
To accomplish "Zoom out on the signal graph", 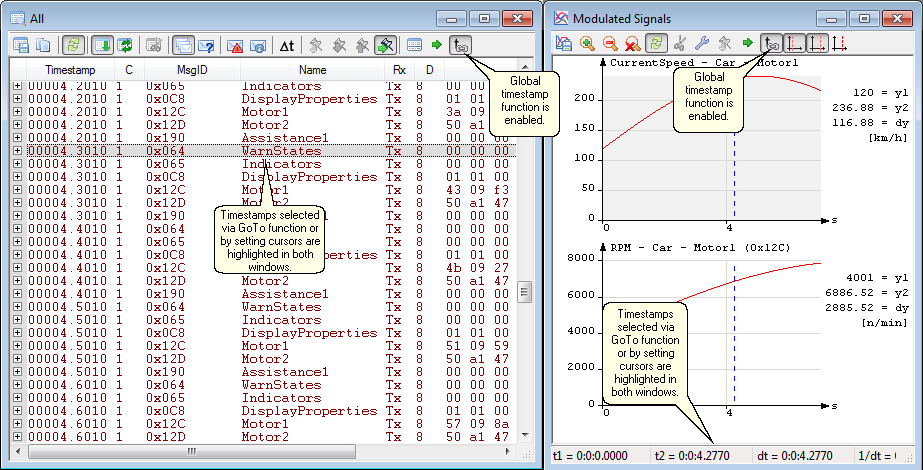I will coord(609,43).
